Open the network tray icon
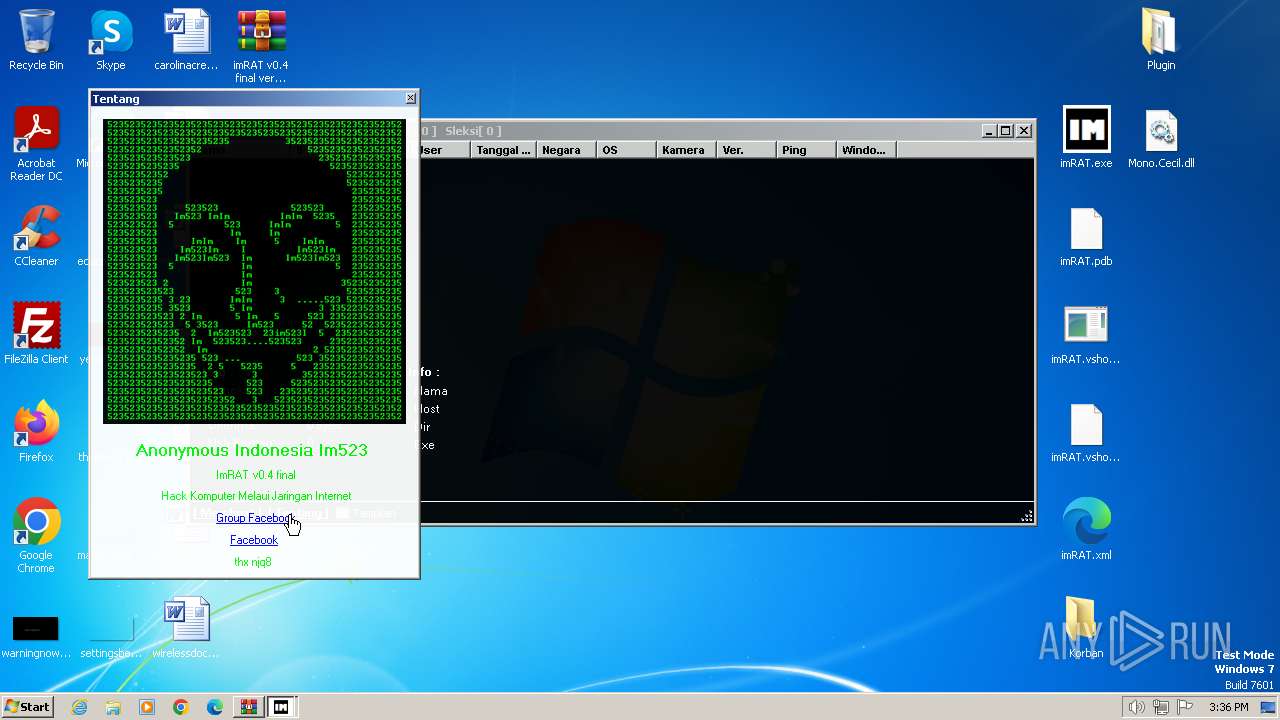The width and height of the screenshot is (1280, 720). tap(1161, 707)
